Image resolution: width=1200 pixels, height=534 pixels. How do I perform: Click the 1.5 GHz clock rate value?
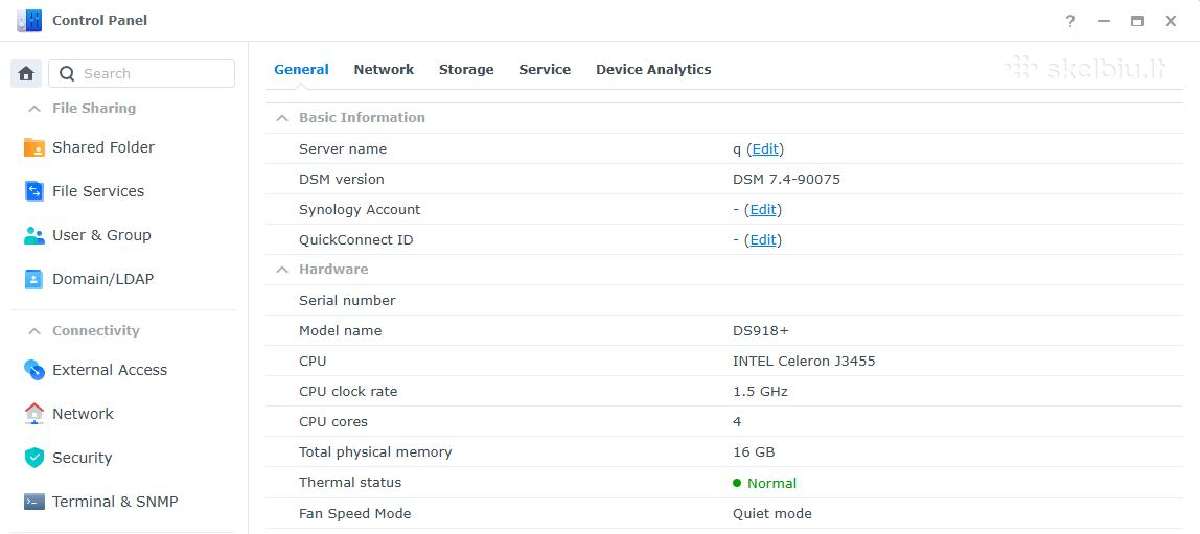(x=761, y=392)
